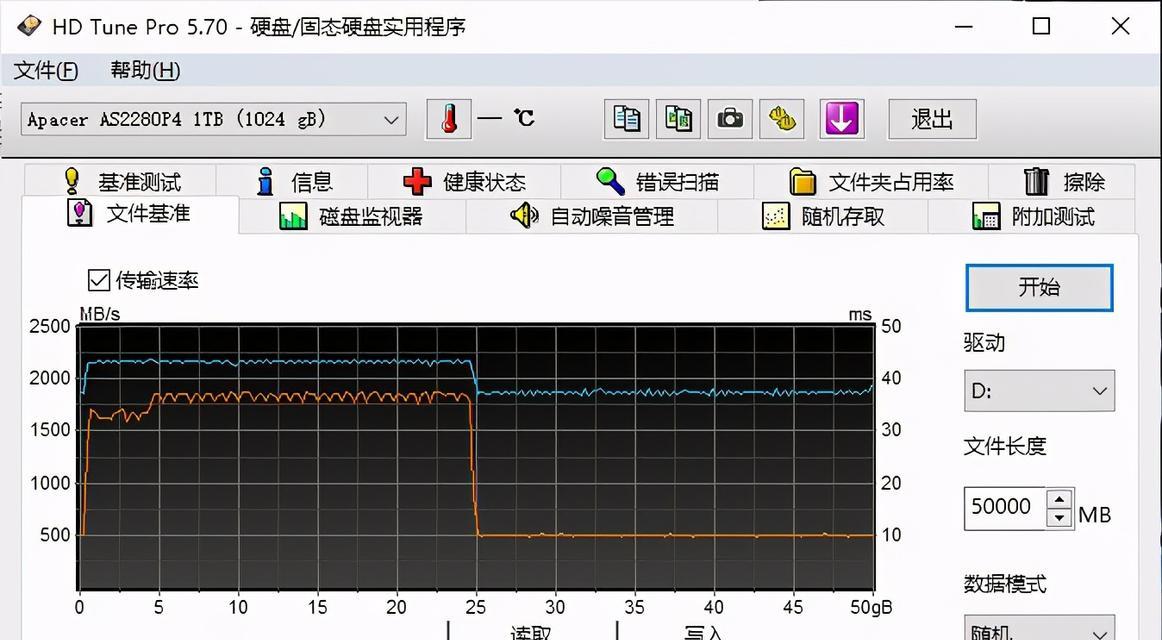The height and width of the screenshot is (640, 1162).
Task: Switch to the 错误扫描 tab
Action: click(657, 181)
